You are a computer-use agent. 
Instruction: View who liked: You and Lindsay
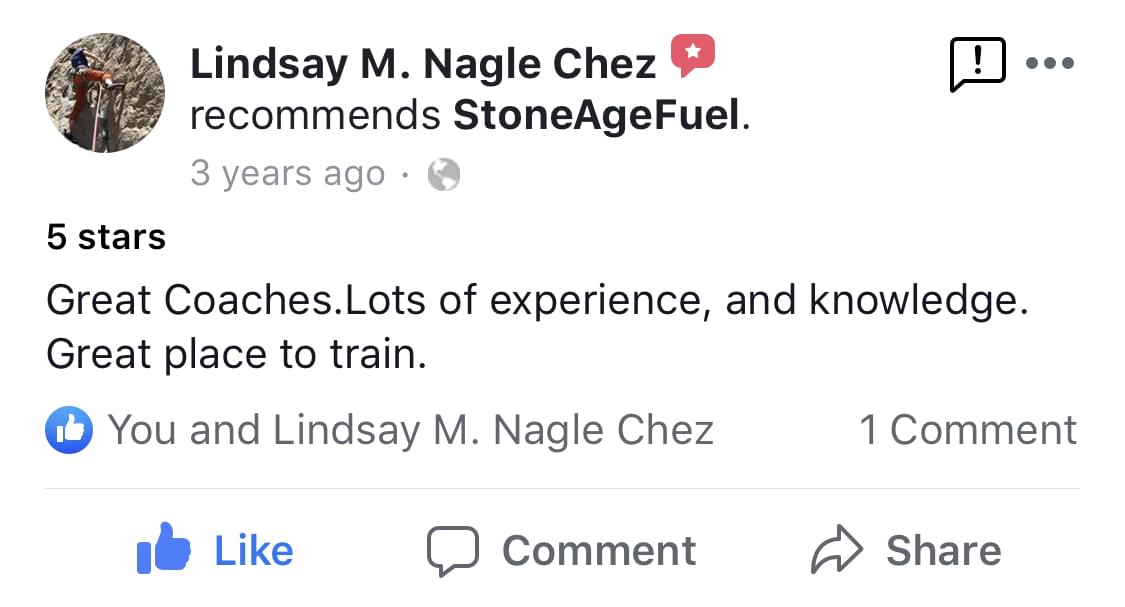tap(411, 430)
